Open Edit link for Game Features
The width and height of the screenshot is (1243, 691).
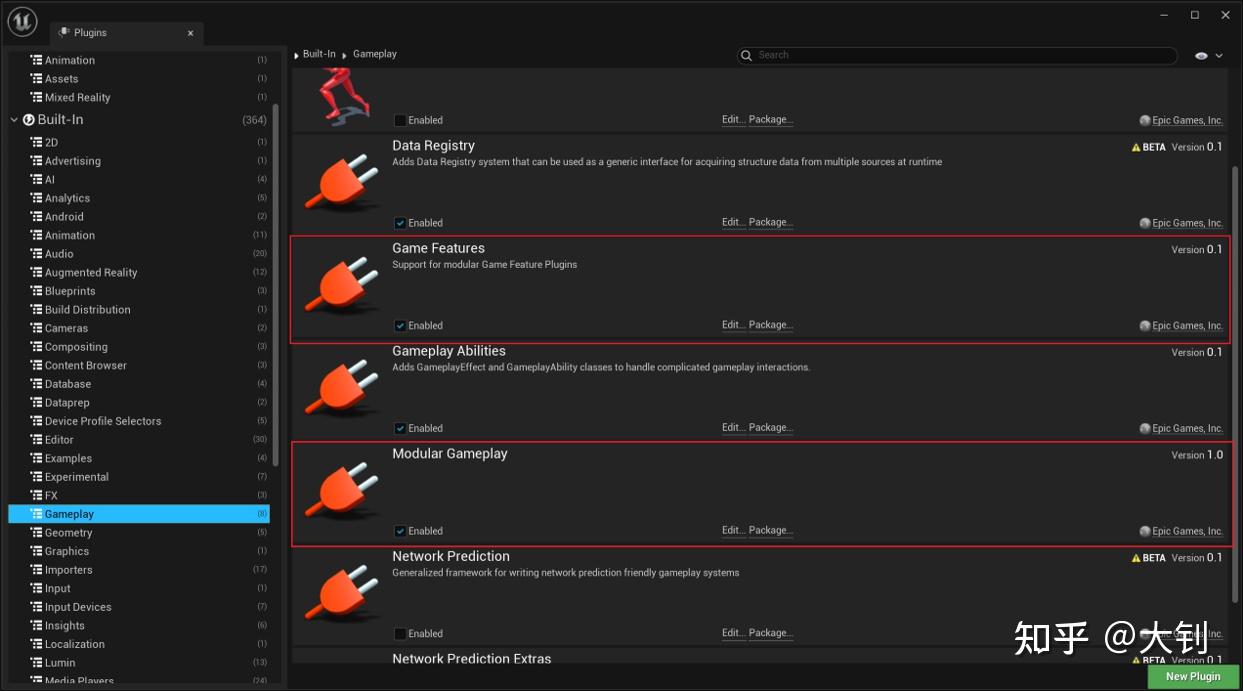(x=733, y=325)
